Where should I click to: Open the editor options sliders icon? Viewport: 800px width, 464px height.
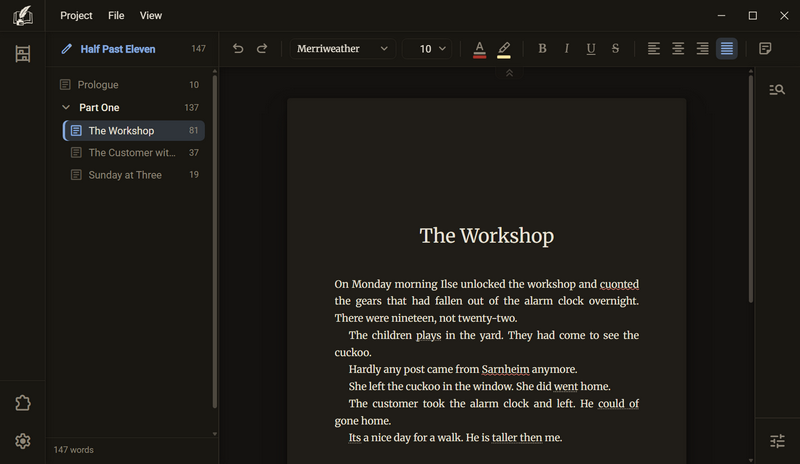pyautogui.click(x=777, y=441)
